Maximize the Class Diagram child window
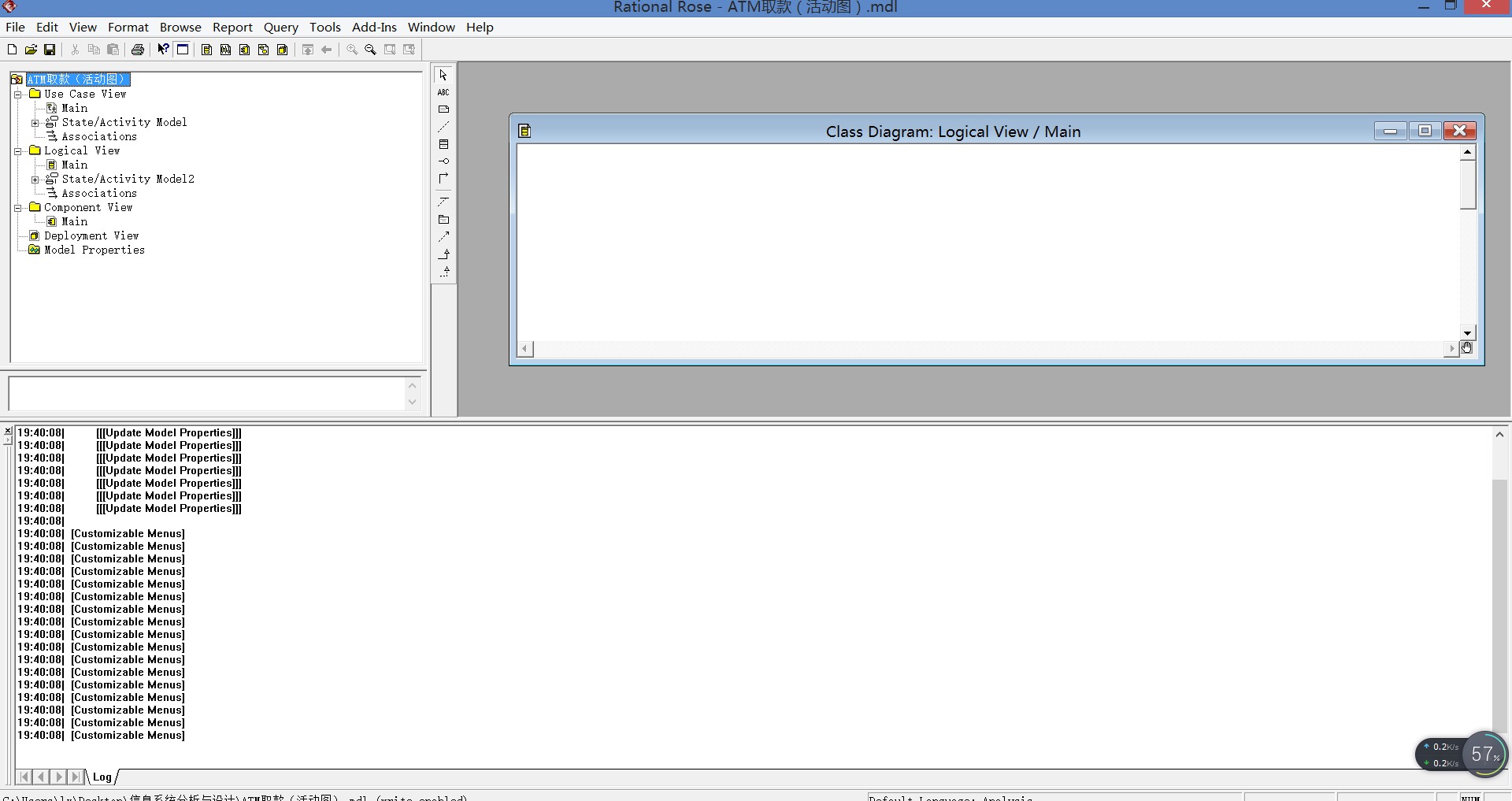Screen dimensions: 1512x801 coord(1425,131)
